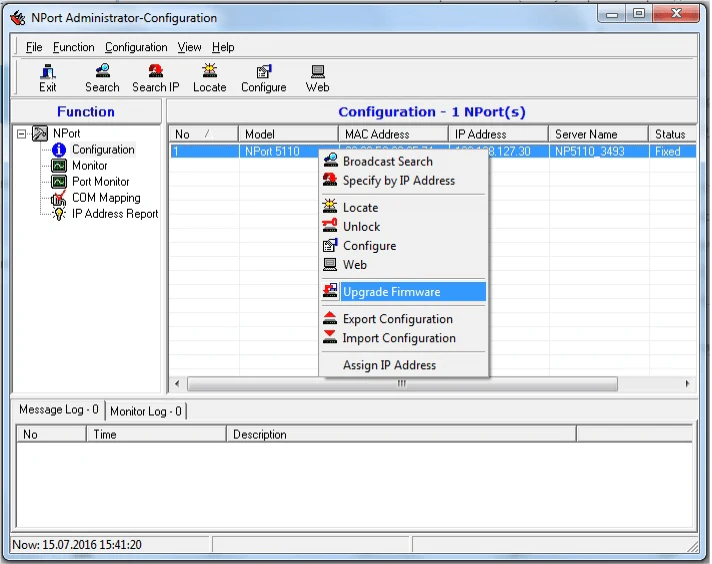Click the Search toolbar icon
Screen dimensions: 712x564
102,77
